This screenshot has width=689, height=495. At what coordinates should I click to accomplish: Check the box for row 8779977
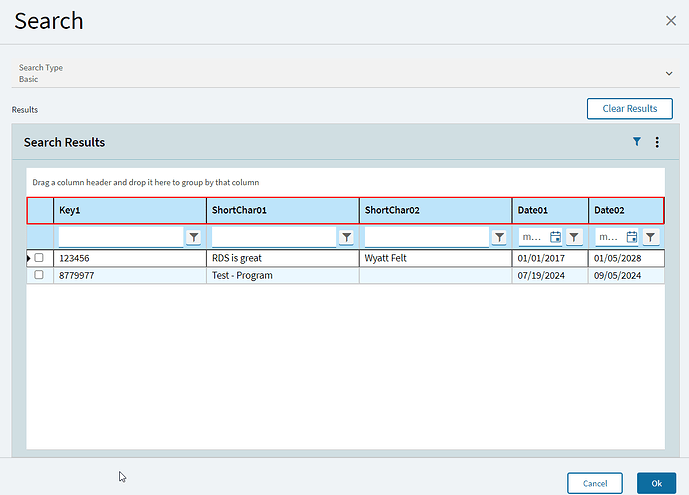coord(39,275)
